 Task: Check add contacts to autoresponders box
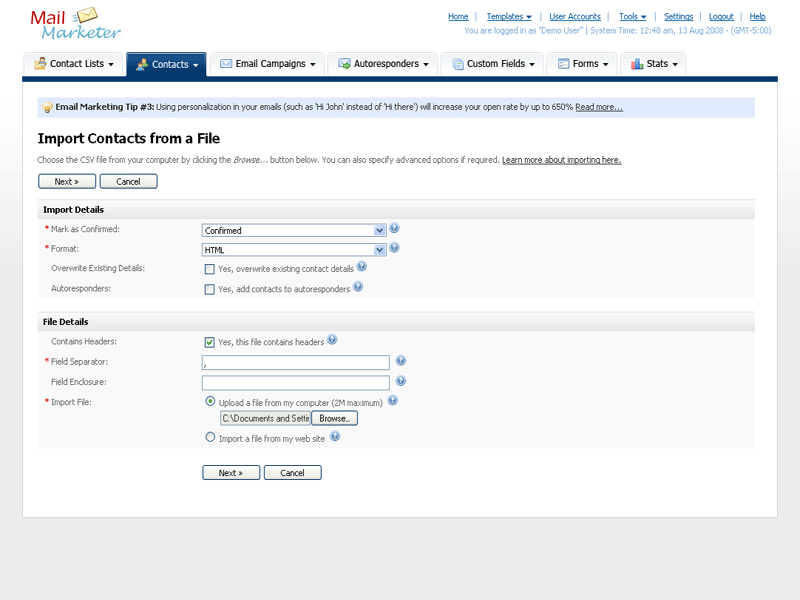(210, 289)
